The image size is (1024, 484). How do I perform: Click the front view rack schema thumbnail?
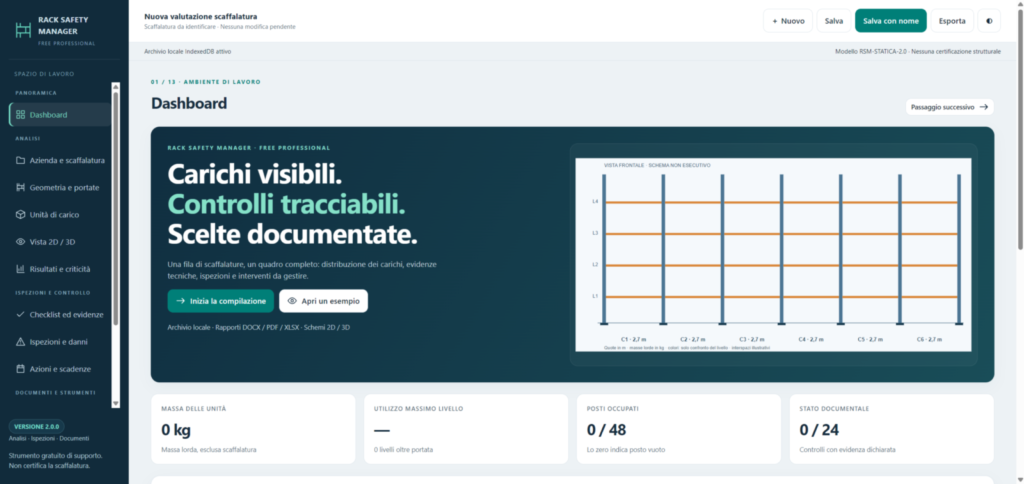pos(773,255)
